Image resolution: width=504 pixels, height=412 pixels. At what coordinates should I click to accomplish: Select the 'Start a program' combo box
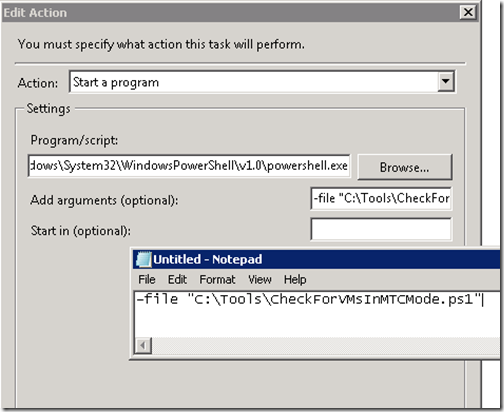(x=262, y=82)
